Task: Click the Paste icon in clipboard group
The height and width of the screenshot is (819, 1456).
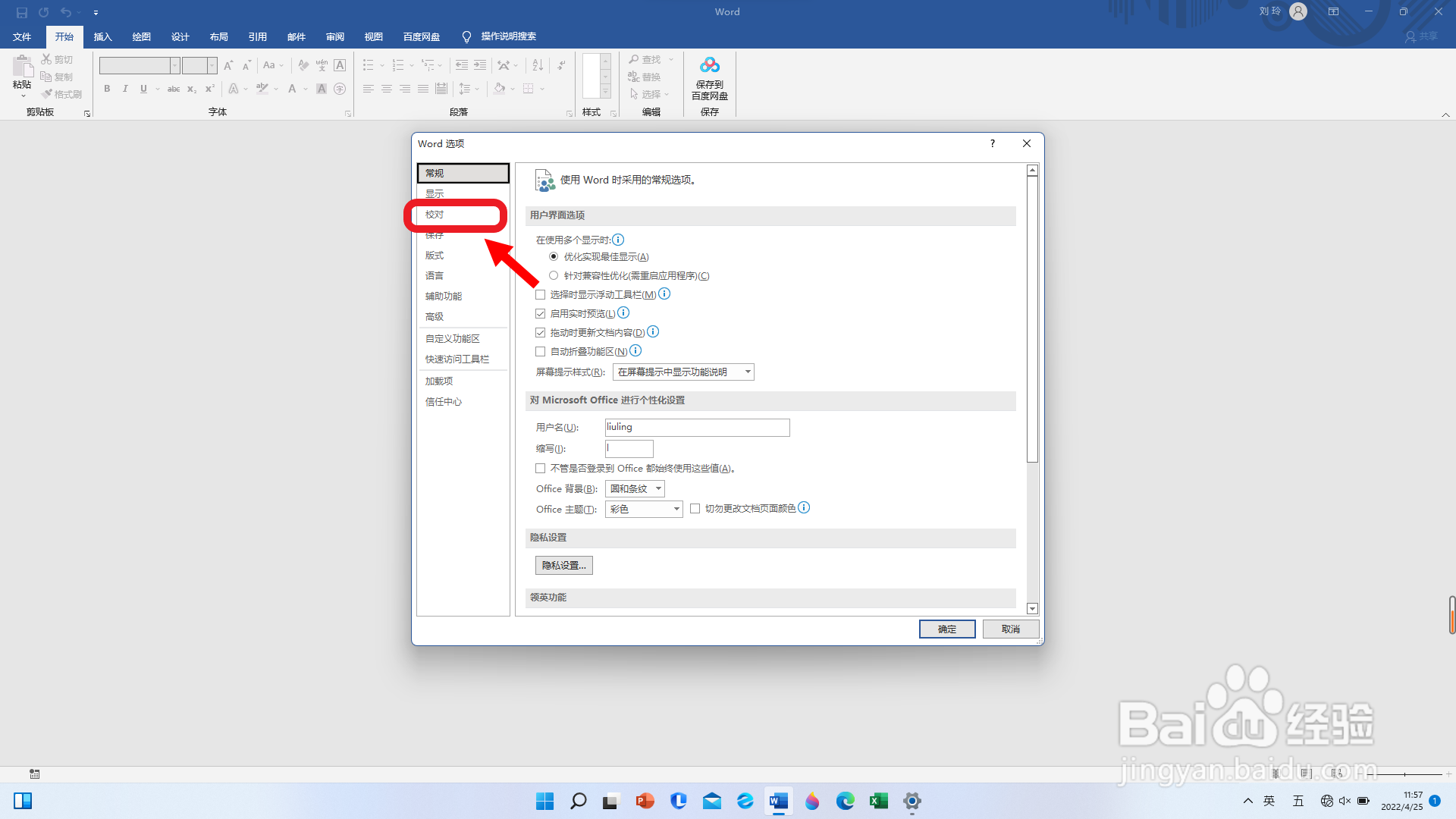Action: [22, 66]
